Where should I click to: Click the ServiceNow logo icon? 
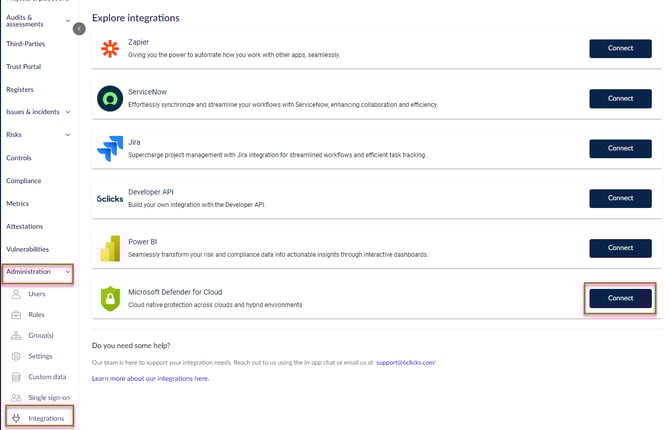(109, 98)
